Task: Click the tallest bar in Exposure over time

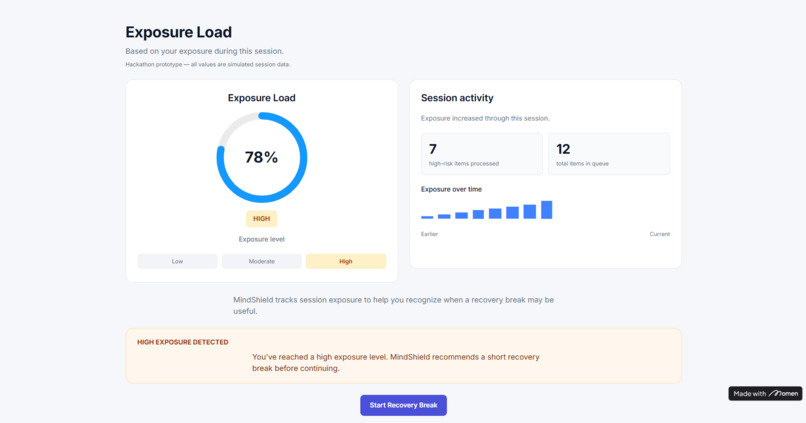Action: (546, 210)
